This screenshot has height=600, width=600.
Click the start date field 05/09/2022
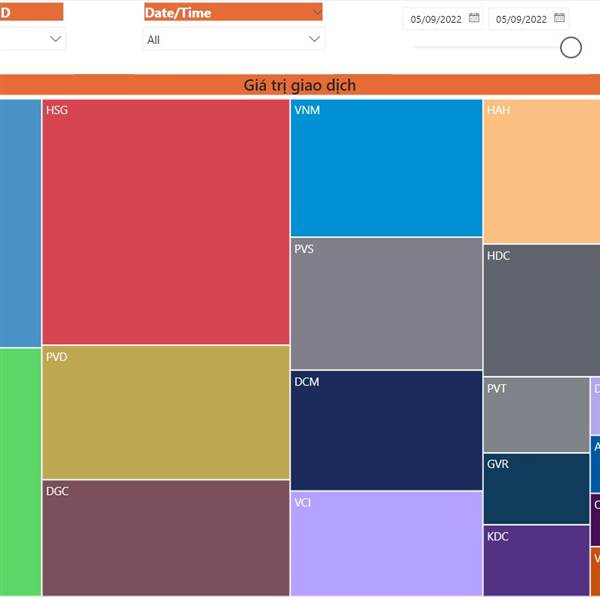[x=443, y=19]
